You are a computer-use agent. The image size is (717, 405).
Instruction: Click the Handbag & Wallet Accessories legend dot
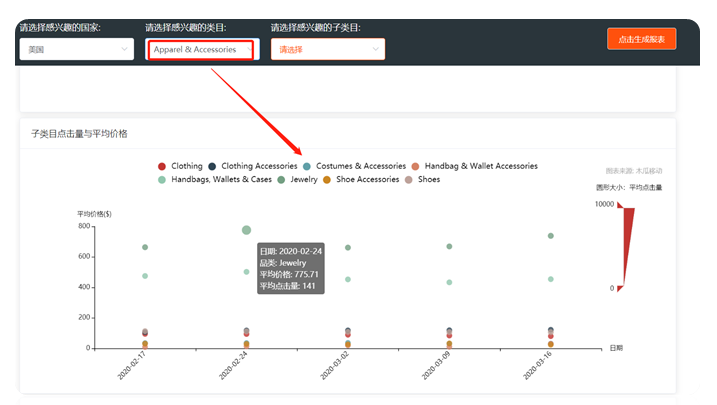416,166
